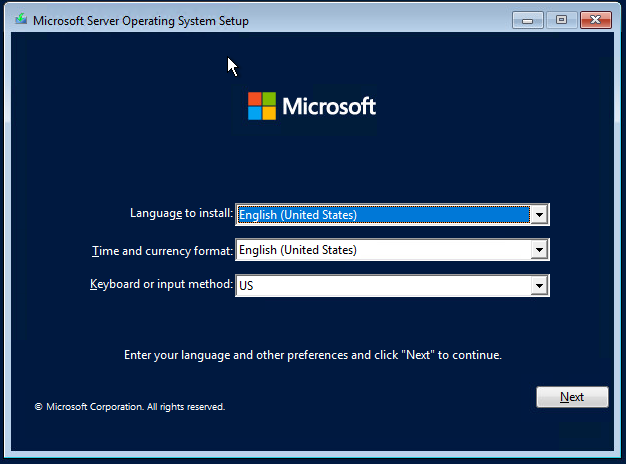Open the Keyboard or input method arrow
The image size is (626, 464).
coord(539,286)
